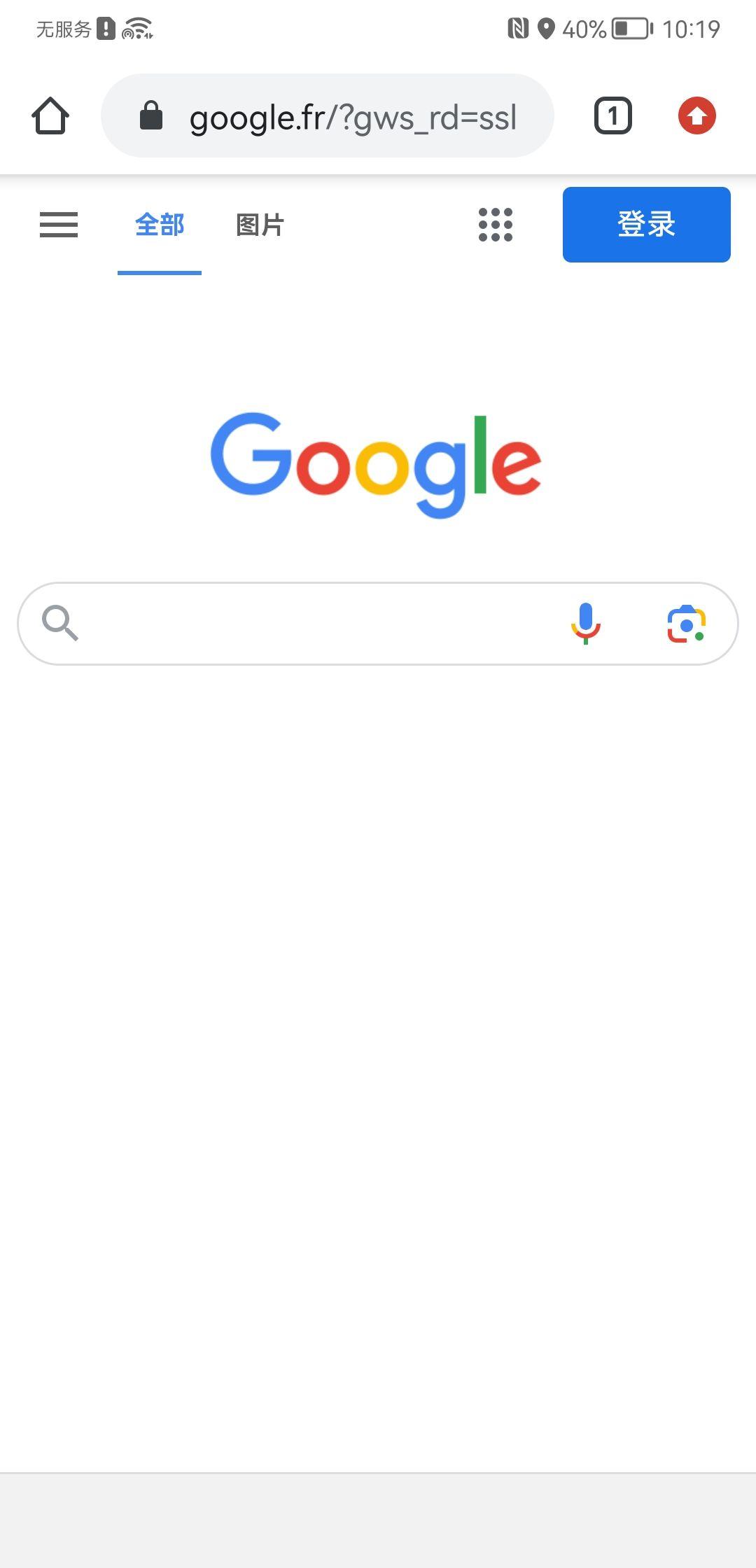Tap the Google logo
Screen dimensions: 756x1568
pos(376,465)
